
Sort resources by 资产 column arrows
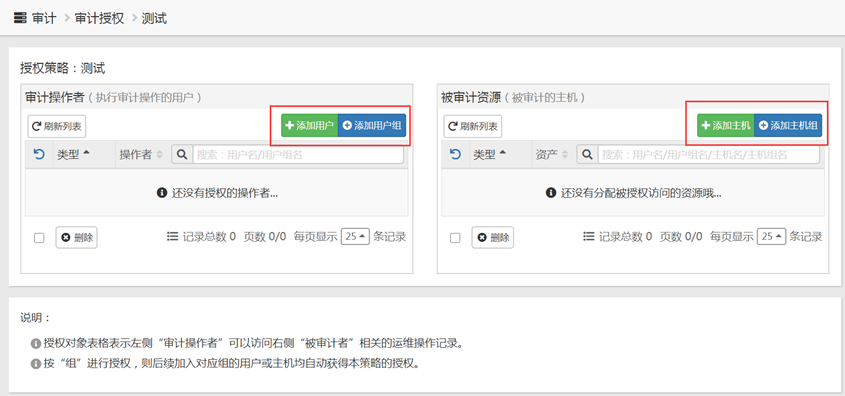pos(565,155)
